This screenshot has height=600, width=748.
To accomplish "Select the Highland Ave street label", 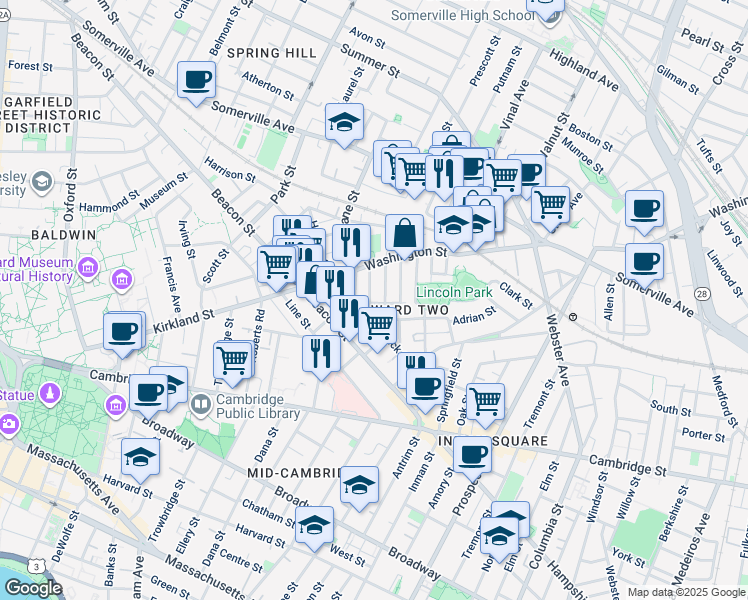I will point(583,70).
